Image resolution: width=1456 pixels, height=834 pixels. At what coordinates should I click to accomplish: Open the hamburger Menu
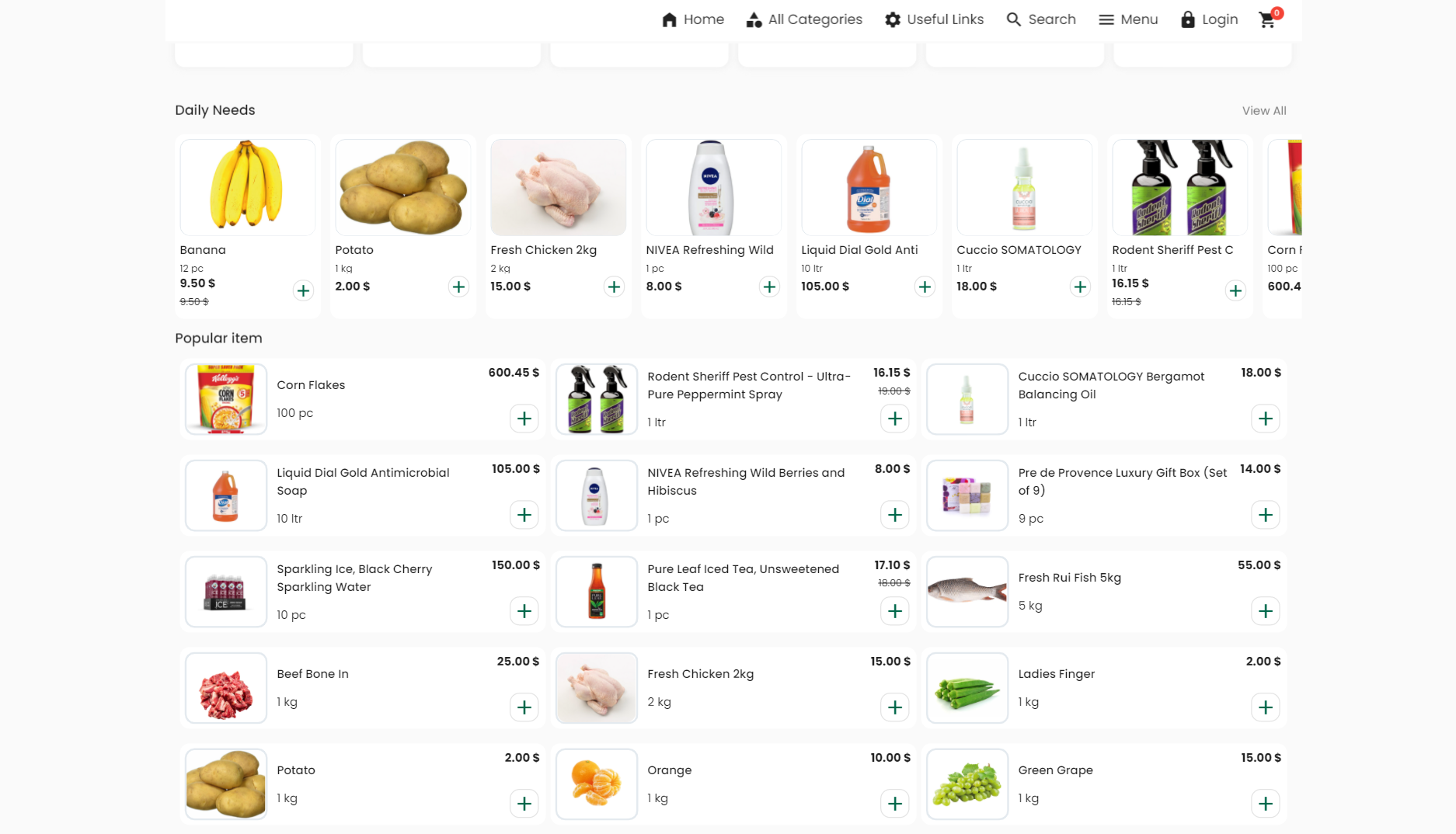coord(1128,19)
